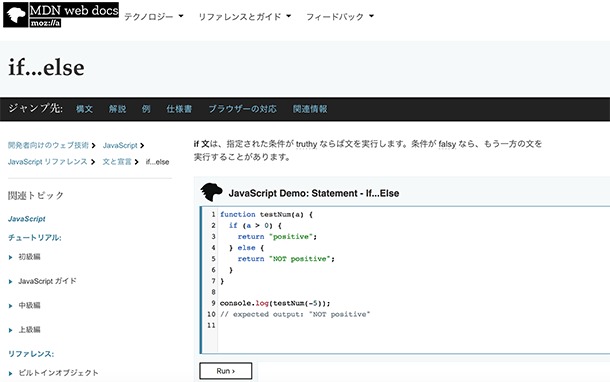Open the 文と宣言 breadcrumb link

point(117,162)
